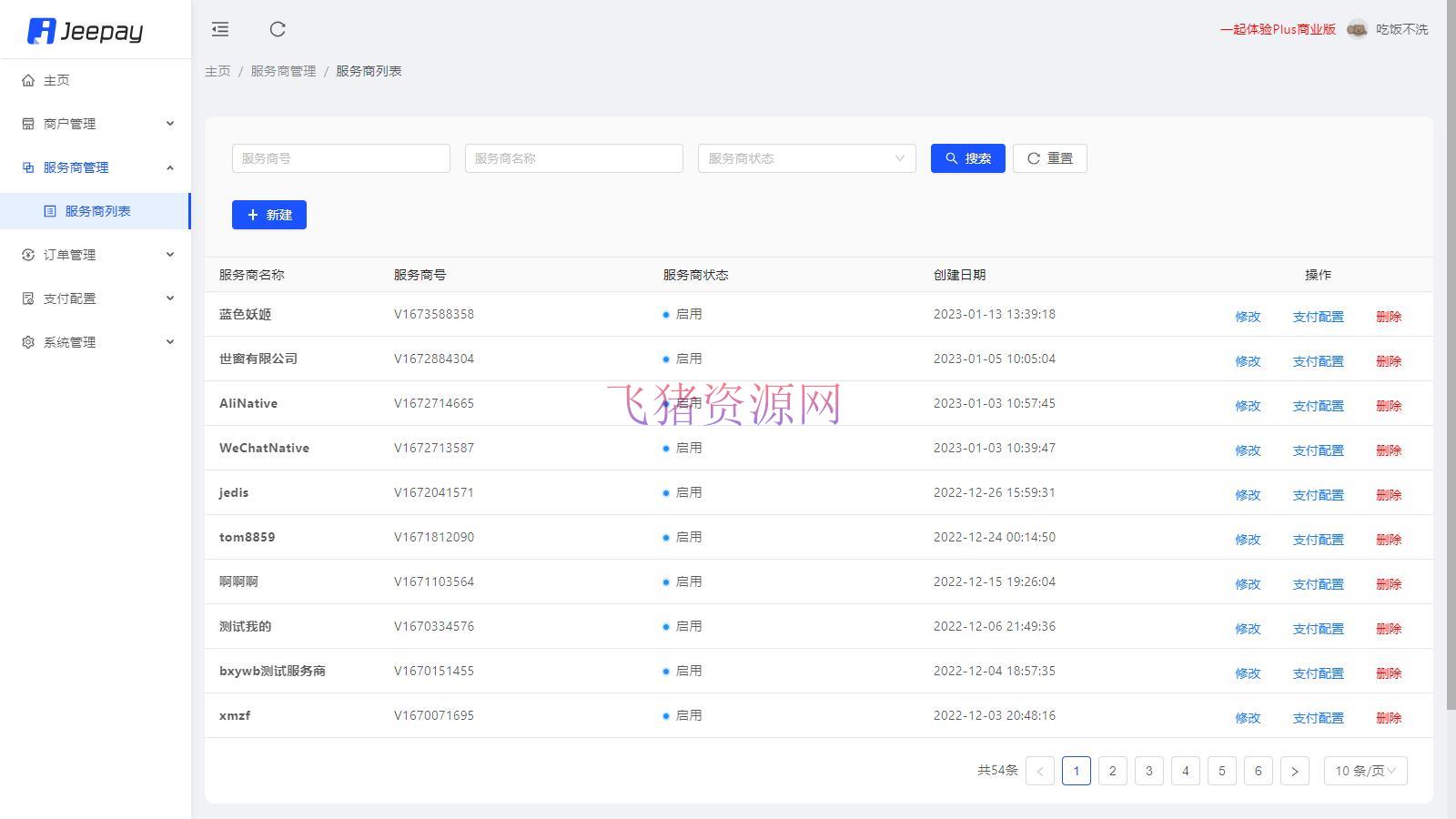The image size is (1456, 819).
Task: Click the 商户管理 merchant management icon
Action: pyautogui.click(x=27, y=123)
